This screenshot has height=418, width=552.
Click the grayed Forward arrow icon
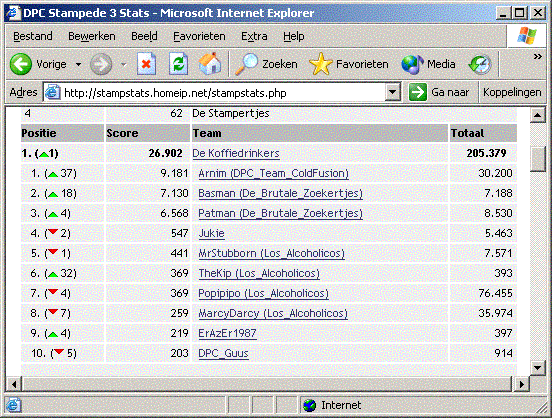[101, 64]
